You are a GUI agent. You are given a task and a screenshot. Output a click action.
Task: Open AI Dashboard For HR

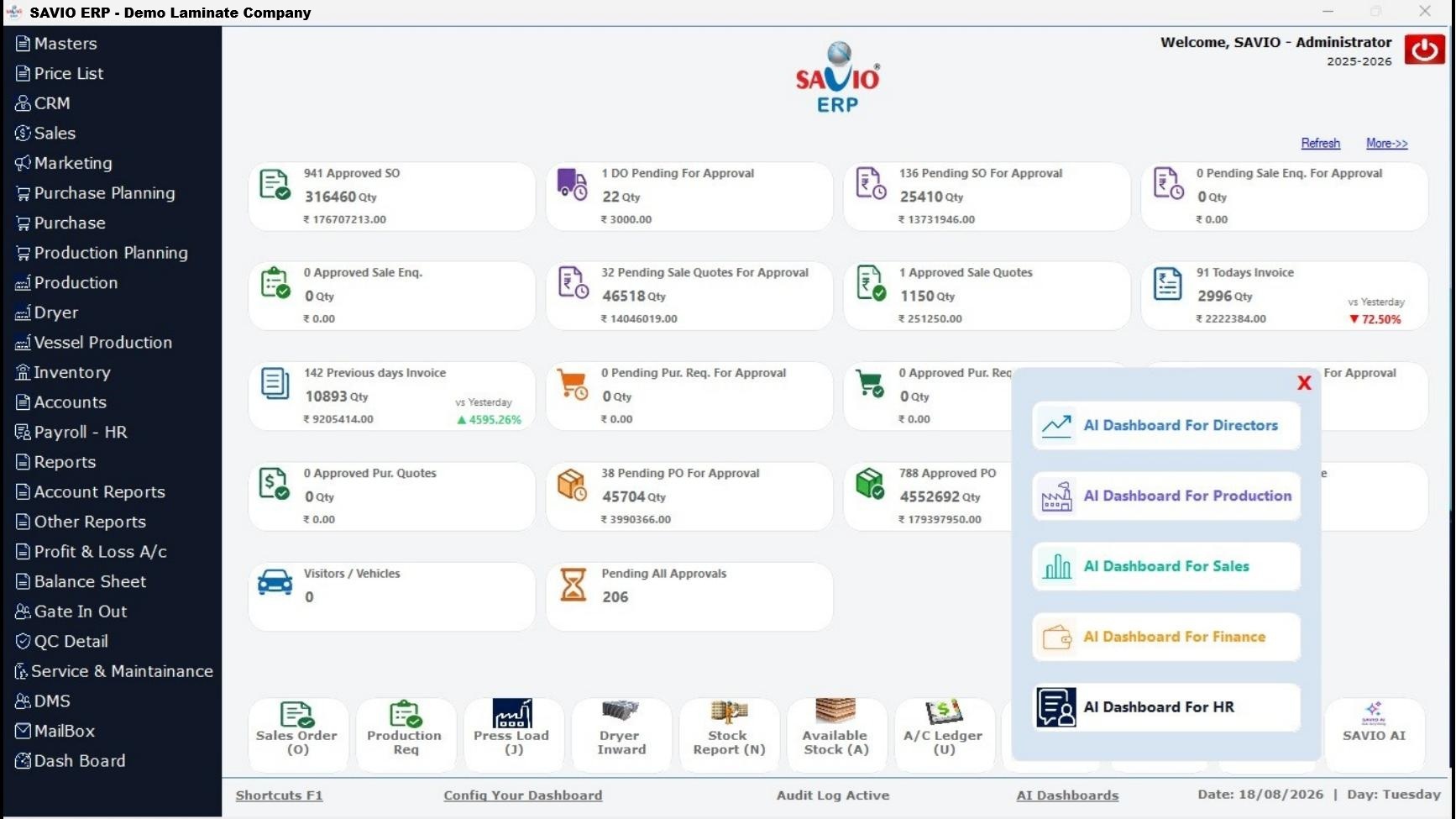point(1166,707)
